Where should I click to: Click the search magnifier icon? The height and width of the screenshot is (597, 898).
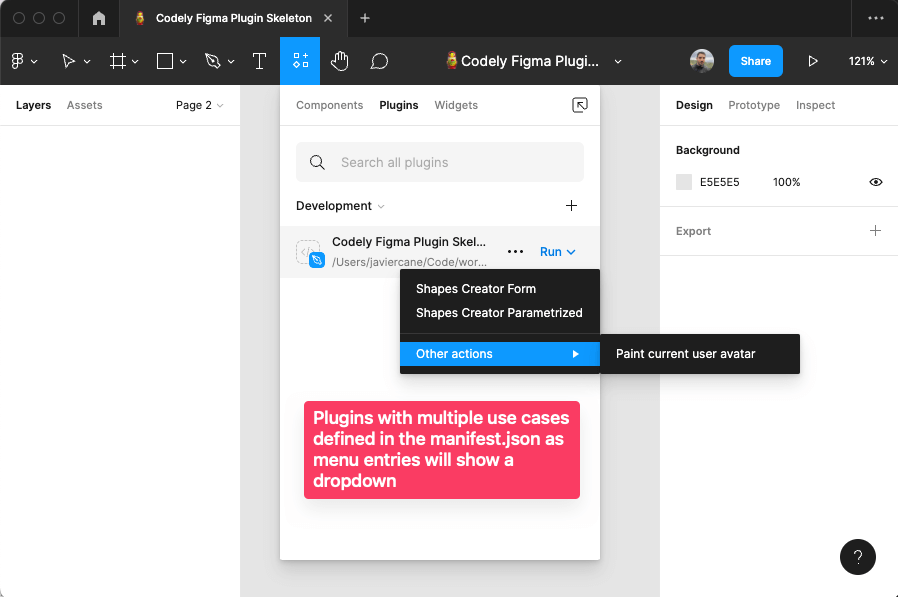pyautogui.click(x=317, y=163)
